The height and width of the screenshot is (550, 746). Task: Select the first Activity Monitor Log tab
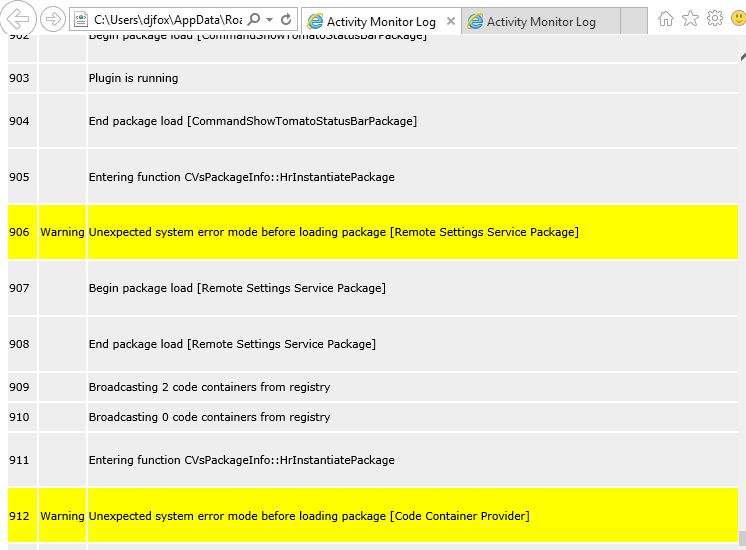click(381, 21)
